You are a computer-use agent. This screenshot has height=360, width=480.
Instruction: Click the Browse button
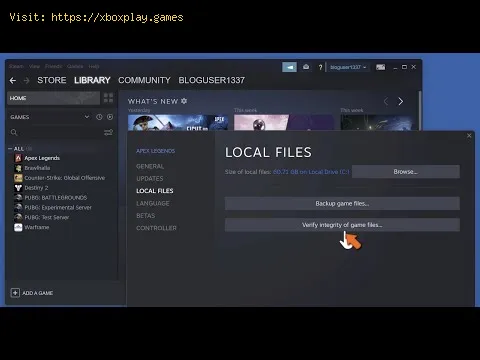(x=406, y=172)
